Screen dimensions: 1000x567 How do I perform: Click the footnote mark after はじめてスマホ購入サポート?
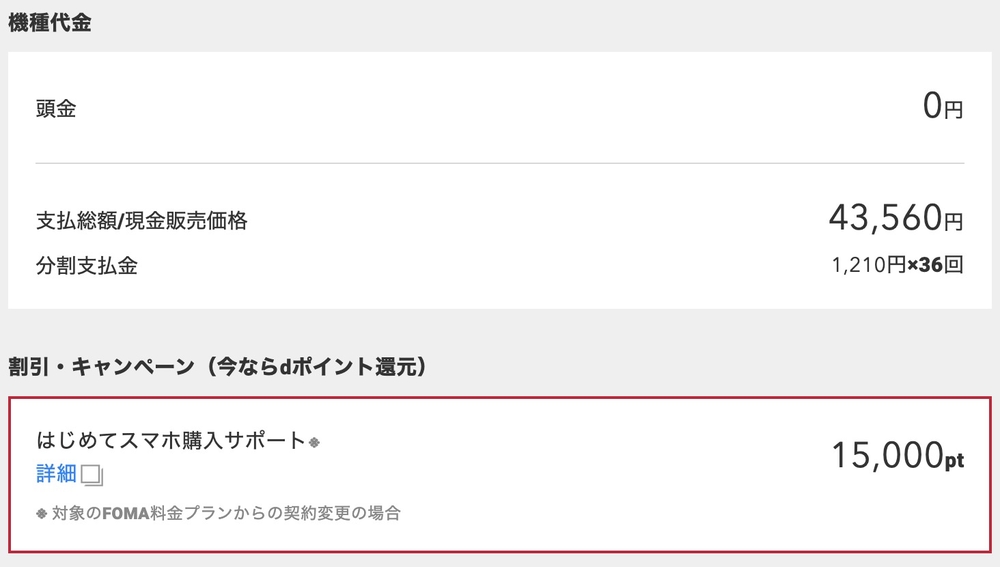point(314,441)
